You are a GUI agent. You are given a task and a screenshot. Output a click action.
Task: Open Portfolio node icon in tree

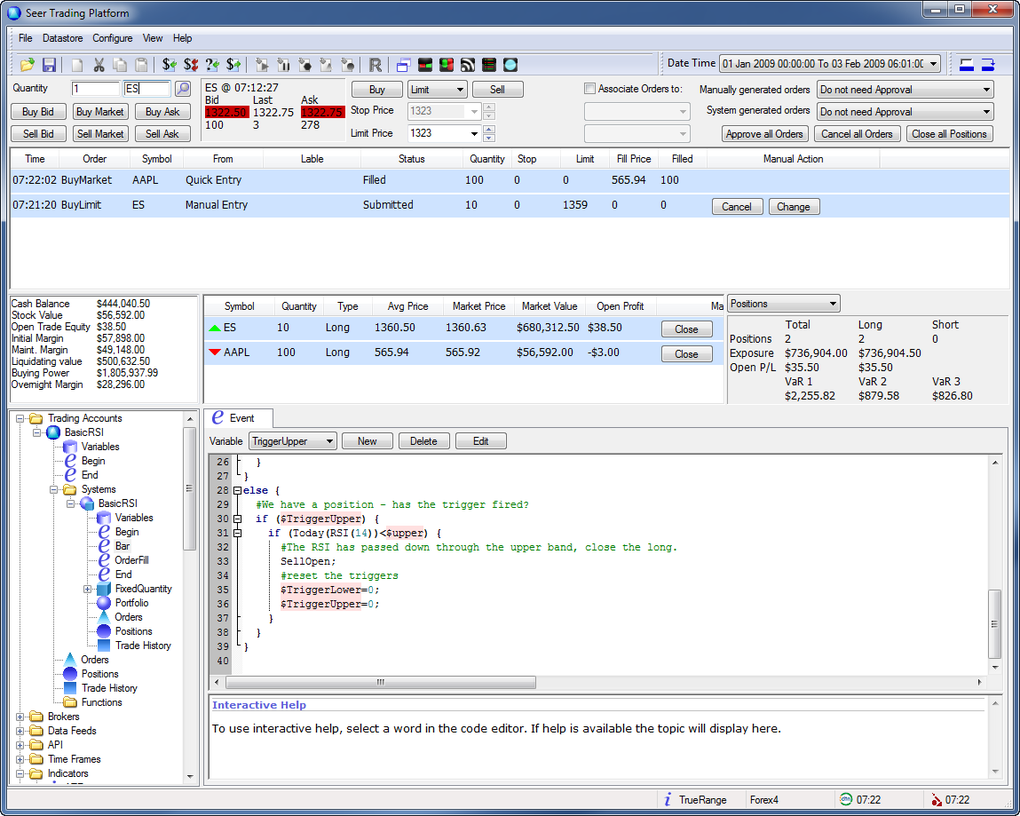103,603
